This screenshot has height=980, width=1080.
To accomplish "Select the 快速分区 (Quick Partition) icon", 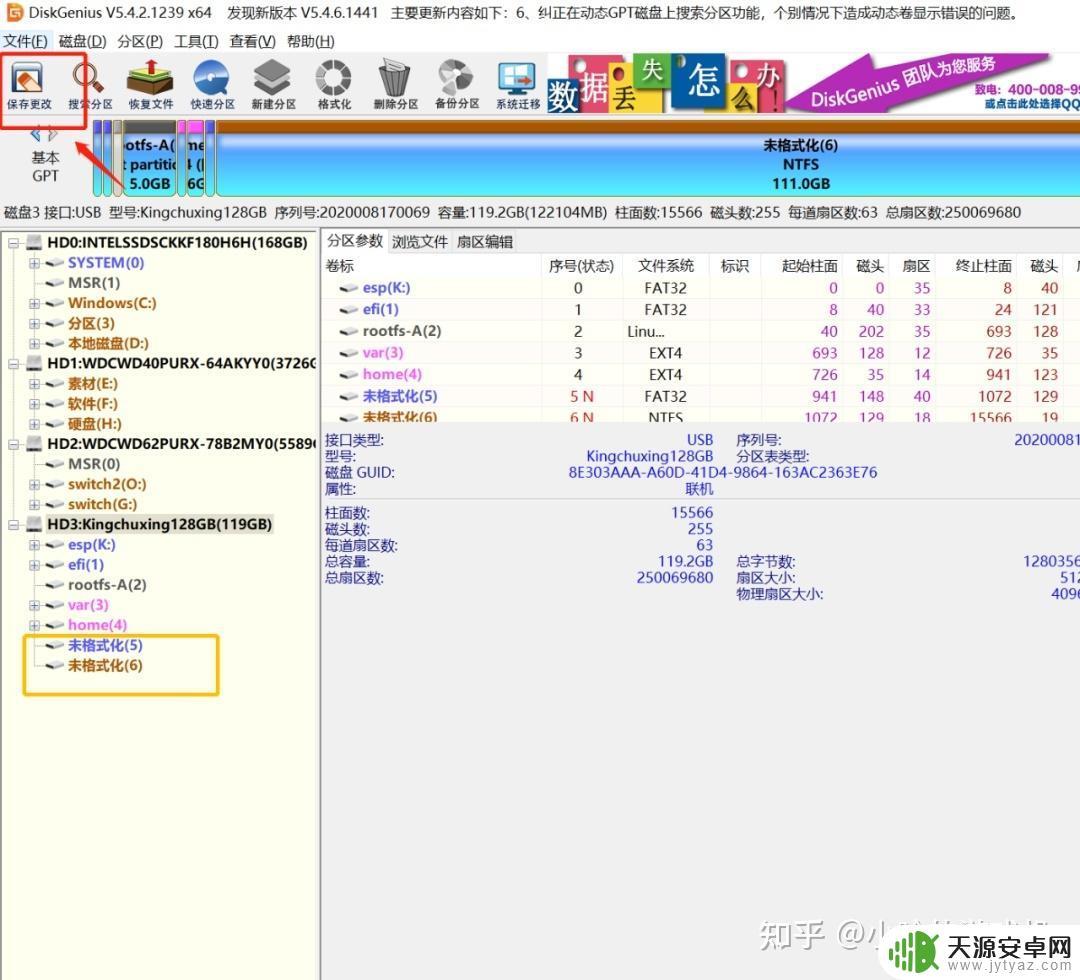I will click(212, 85).
